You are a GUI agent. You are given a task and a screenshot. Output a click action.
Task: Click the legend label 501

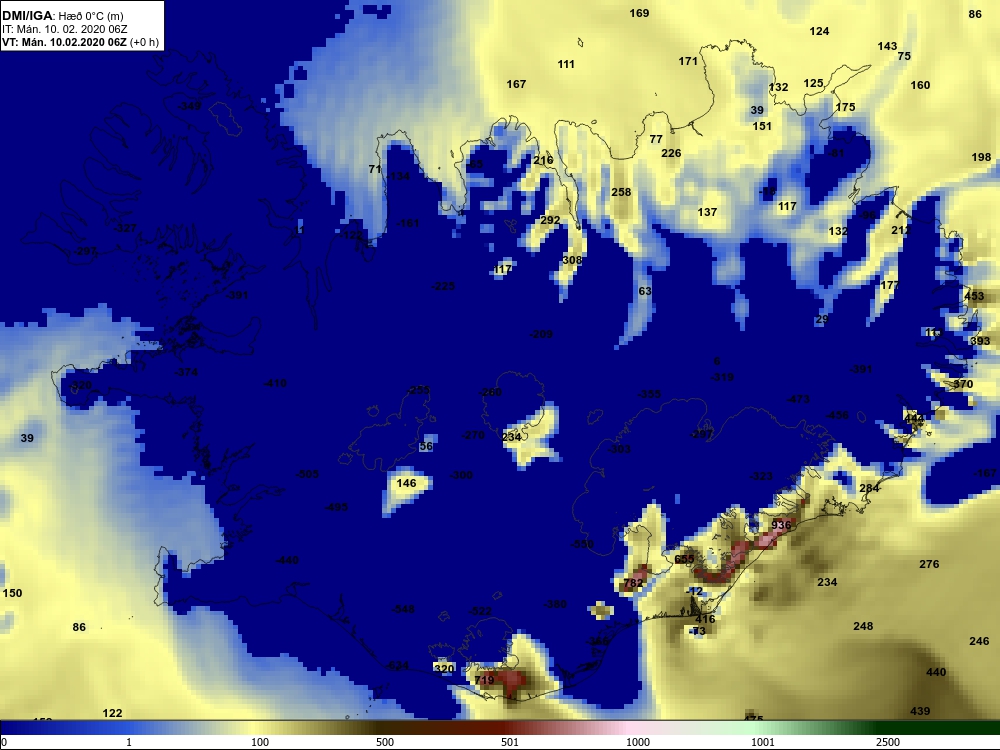(510, 742)
